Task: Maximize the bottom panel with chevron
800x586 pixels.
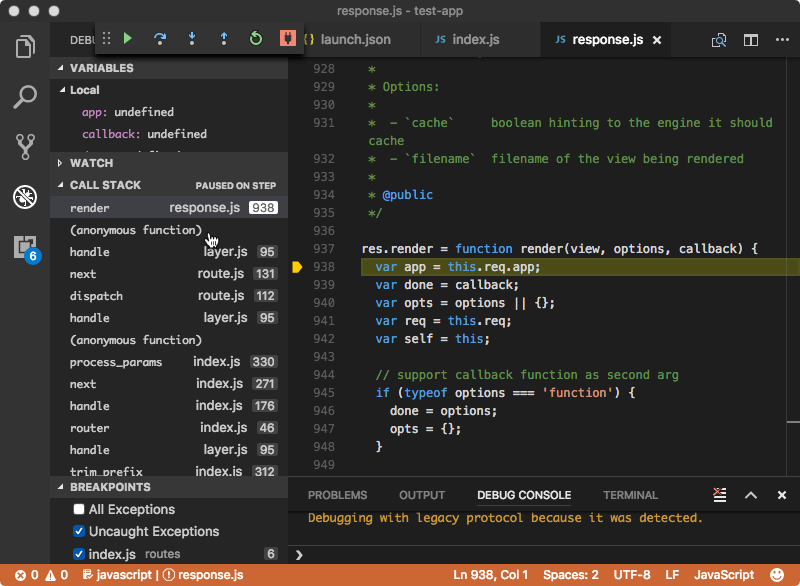Action: (x=751, y=495)
